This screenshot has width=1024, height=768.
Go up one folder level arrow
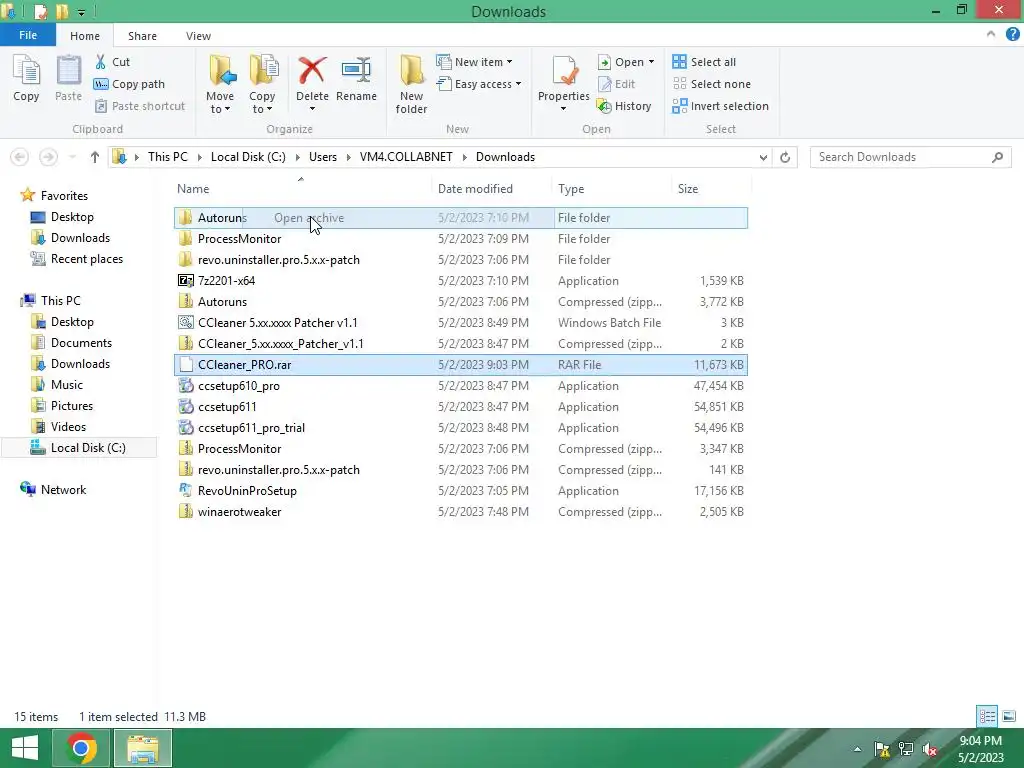pos(95,157)
